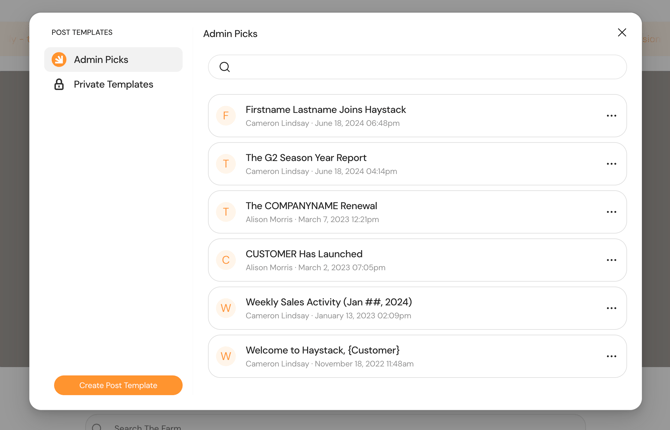Open options menu for The G2 Season Year Report

click(611, 164)
